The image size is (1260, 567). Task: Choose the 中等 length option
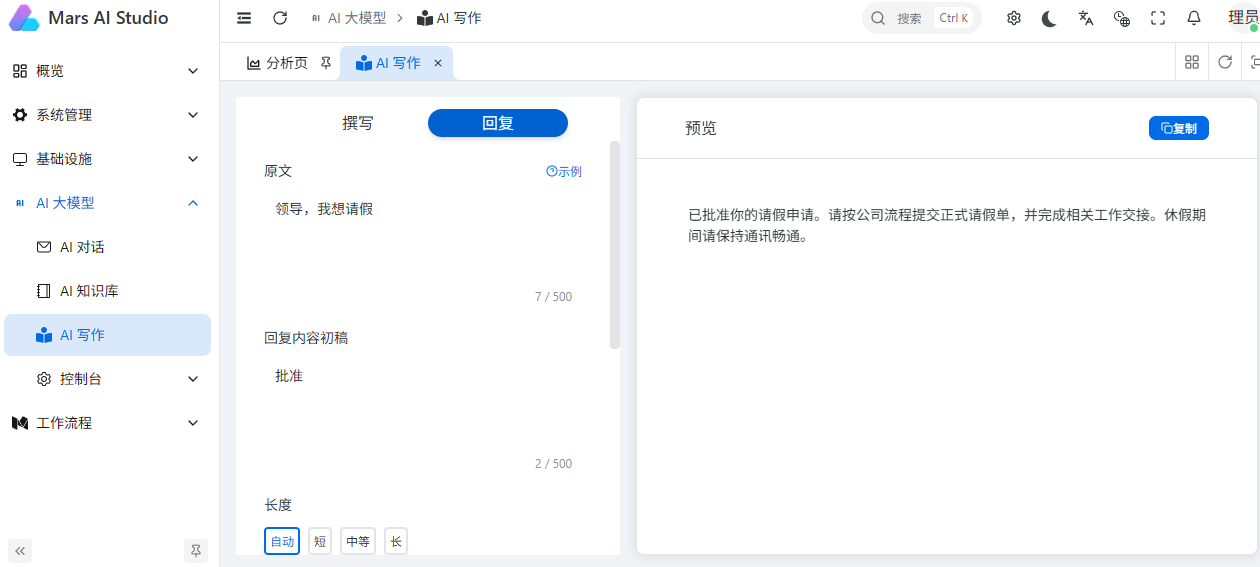coord(358,542)
